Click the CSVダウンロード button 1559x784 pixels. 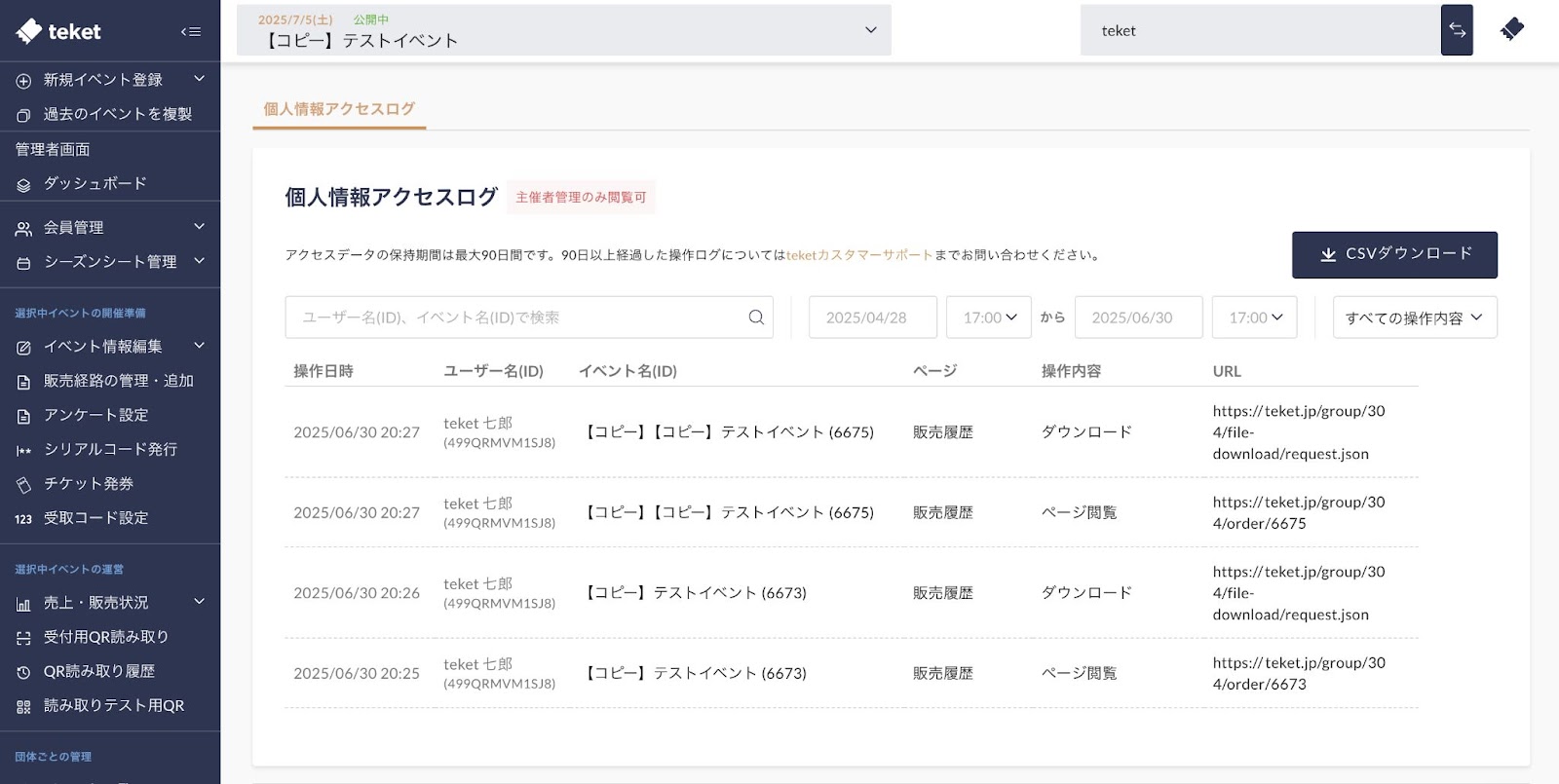click(x=1394, y=254)
